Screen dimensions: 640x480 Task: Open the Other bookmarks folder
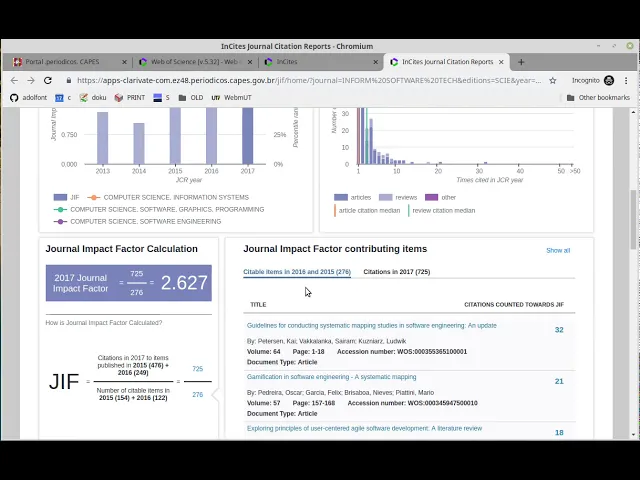pyautogui.click(x=598, y=98)
